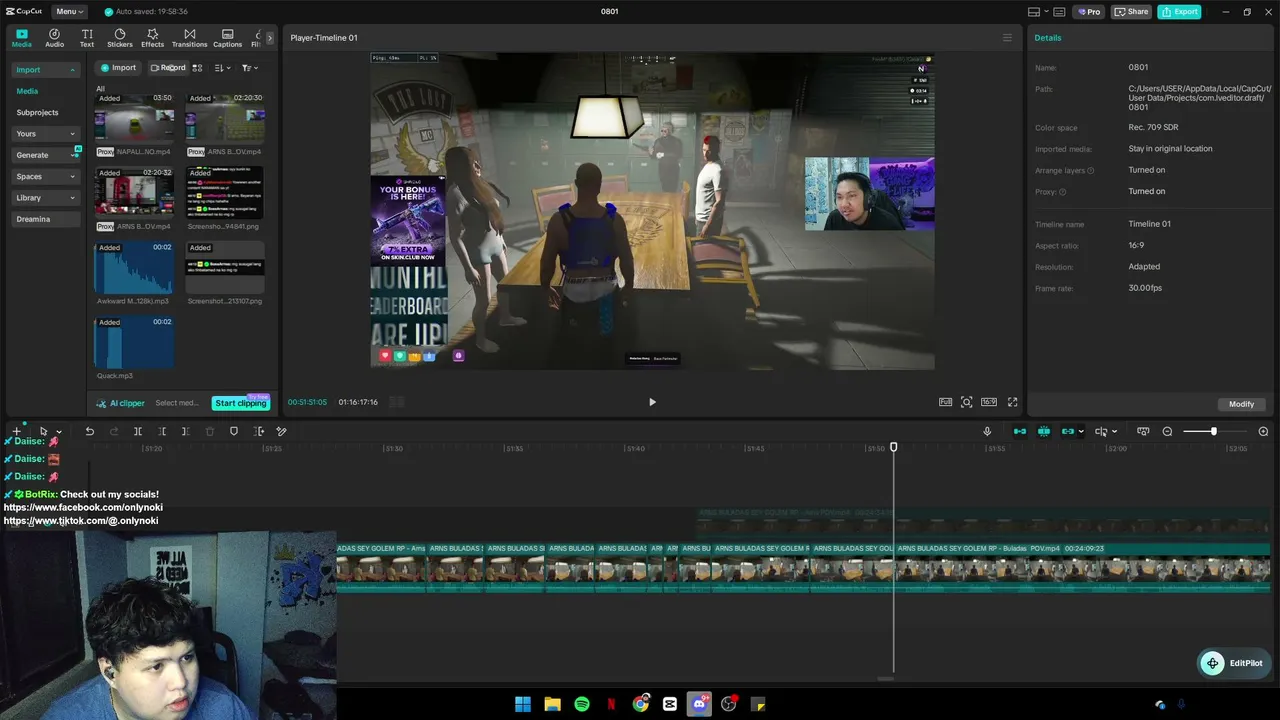The image size is (1280, 720).
Task: Set the preview quality to Full
Action: 945,402
